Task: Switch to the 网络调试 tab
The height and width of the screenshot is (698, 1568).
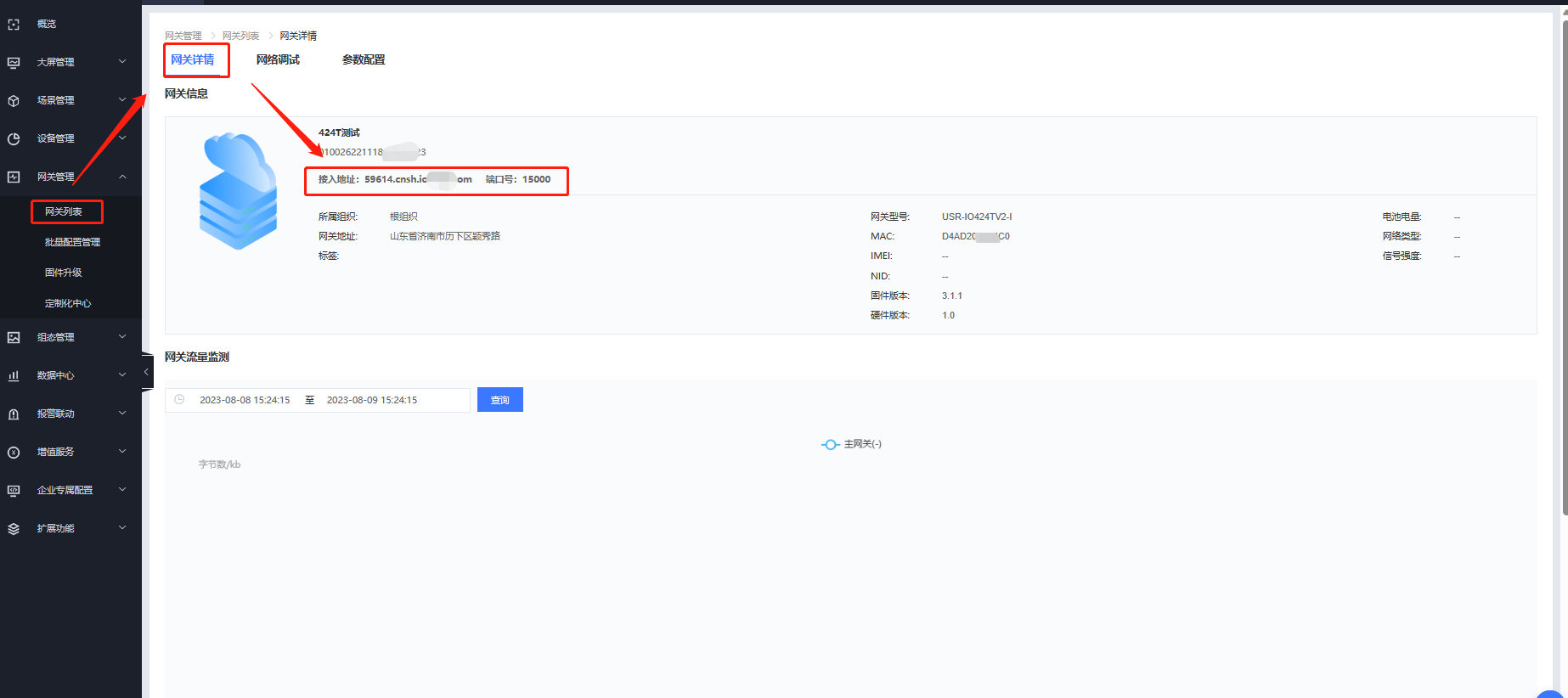Action: click(278, 59)
